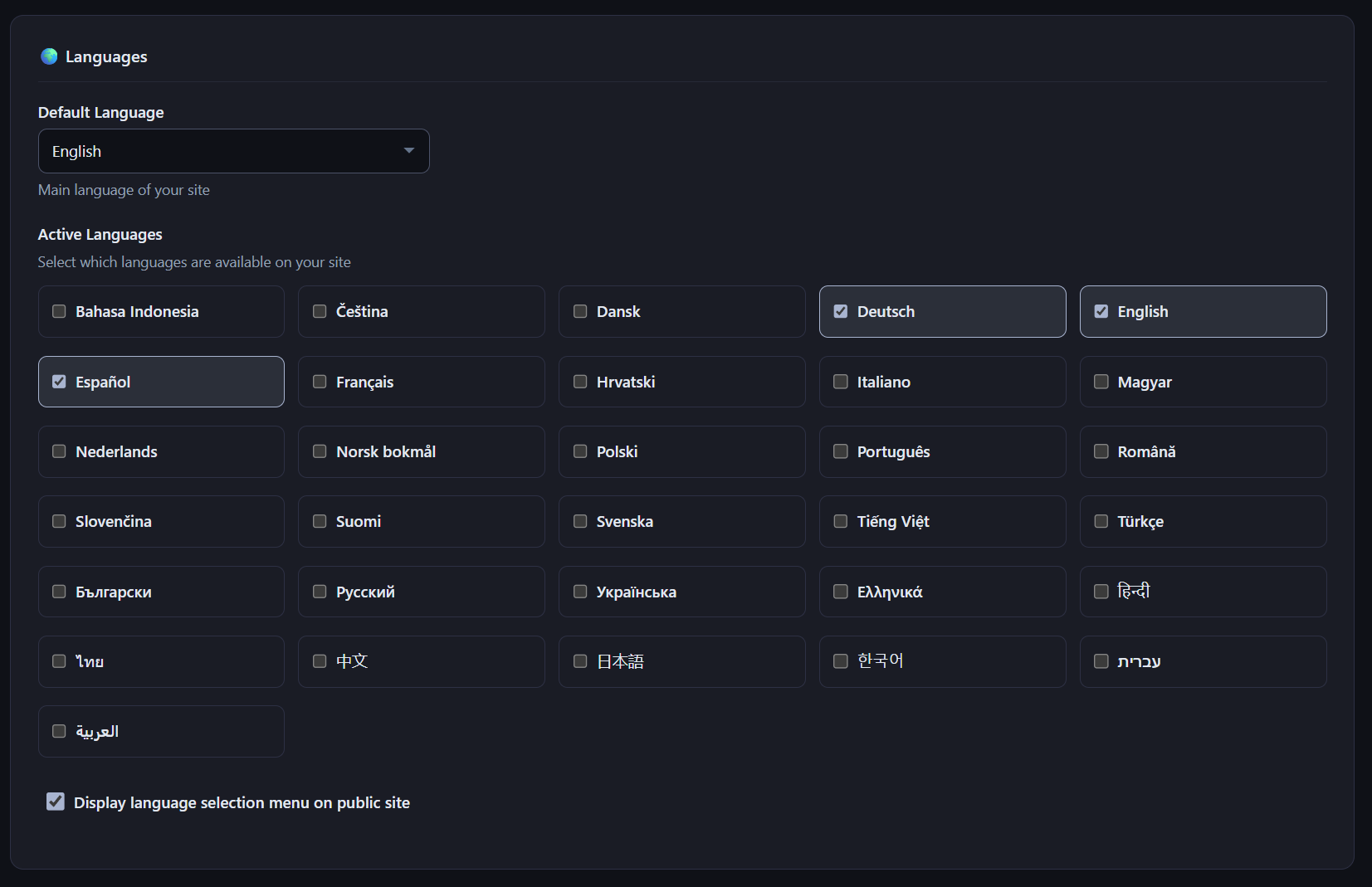Enable Türkçe language
The image size is (1372, 887).
point(1101,521)
